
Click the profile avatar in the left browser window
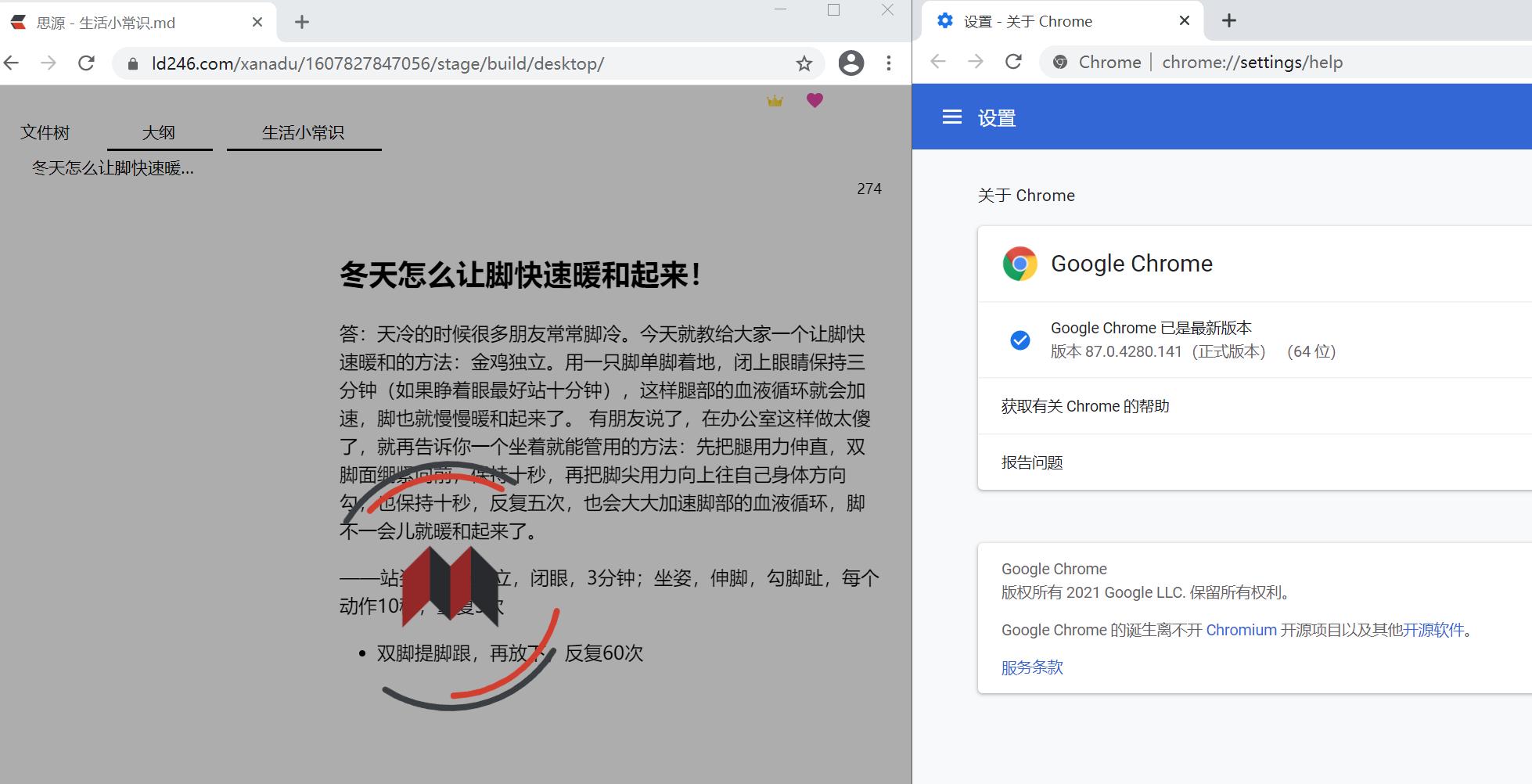pos(851,63)
